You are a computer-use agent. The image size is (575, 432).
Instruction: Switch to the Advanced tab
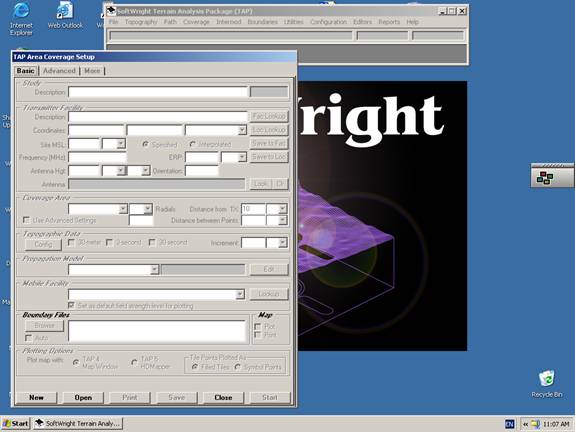[x=59, y=71]
